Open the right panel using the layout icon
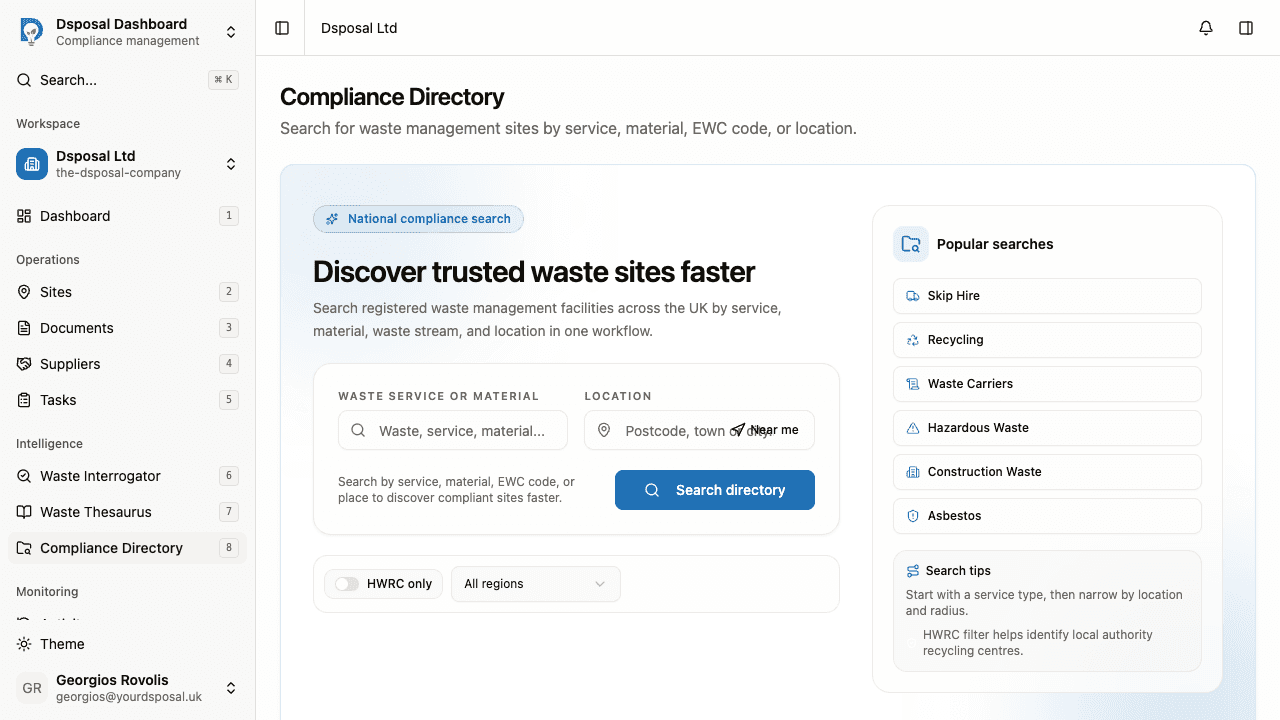Image resolution: width=1280 pixels, height=720 pixels. (x=1246, y=27)
